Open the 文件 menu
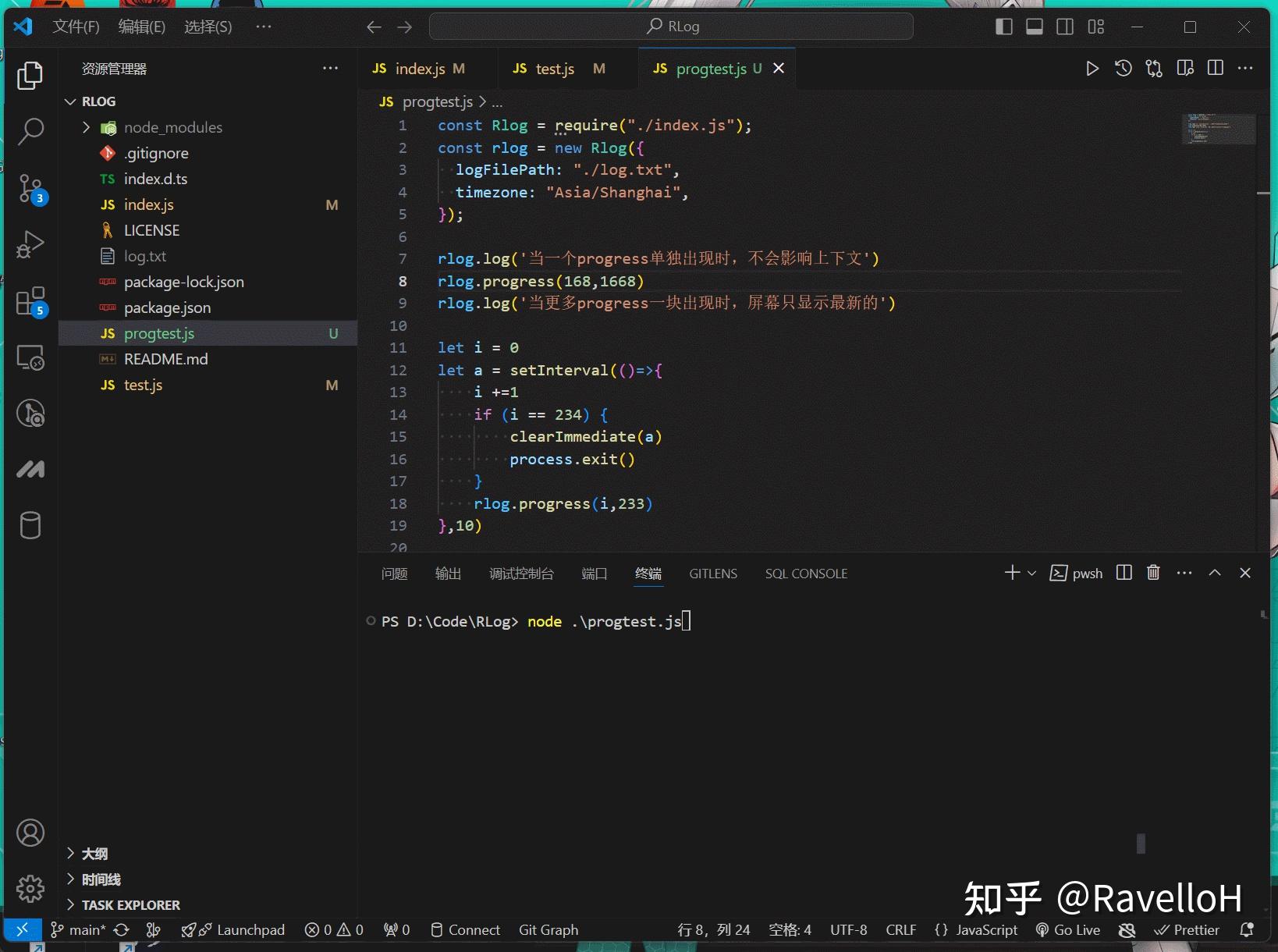 (76, 26)
